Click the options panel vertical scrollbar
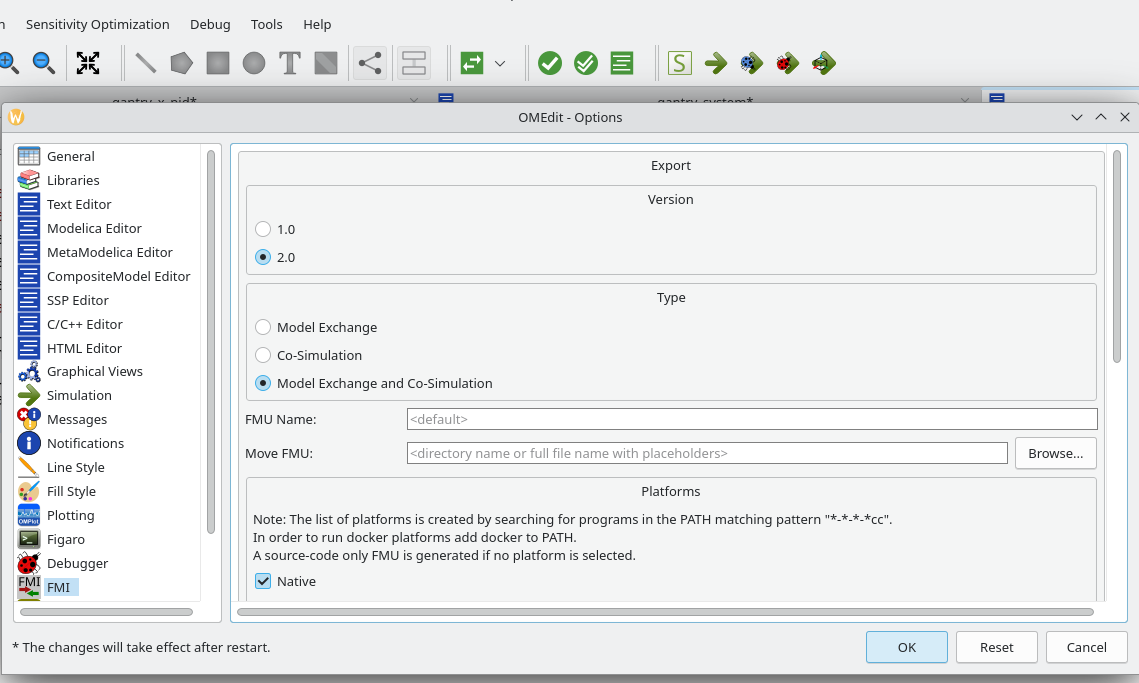Image resolution: width=1139 pixels, height=683 pixels. pyautogui.click(x=1117, y=257)
